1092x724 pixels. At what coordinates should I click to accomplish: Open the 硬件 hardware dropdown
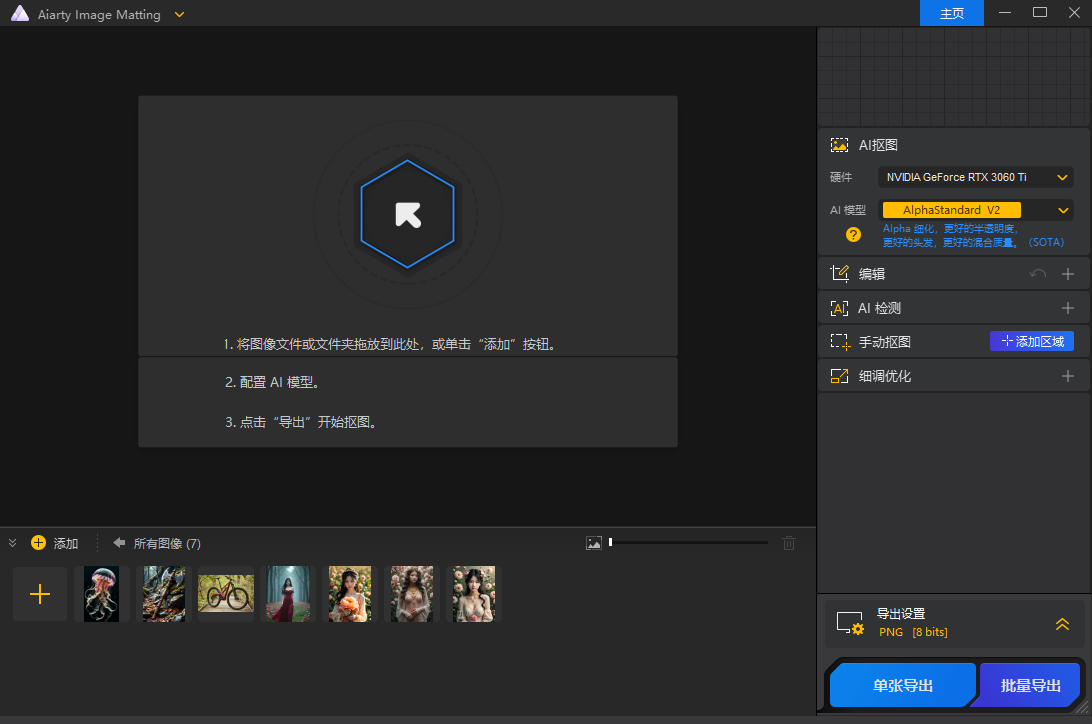[975, 177]
